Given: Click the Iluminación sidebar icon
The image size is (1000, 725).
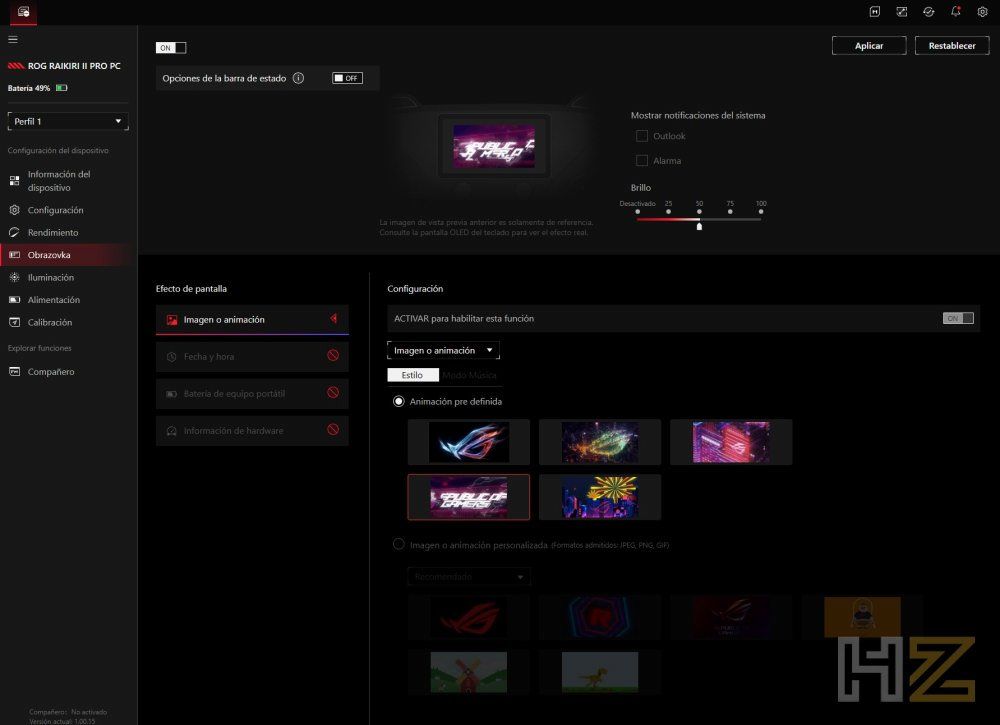Looking at the screenshot, I should (x=14, y=277).
